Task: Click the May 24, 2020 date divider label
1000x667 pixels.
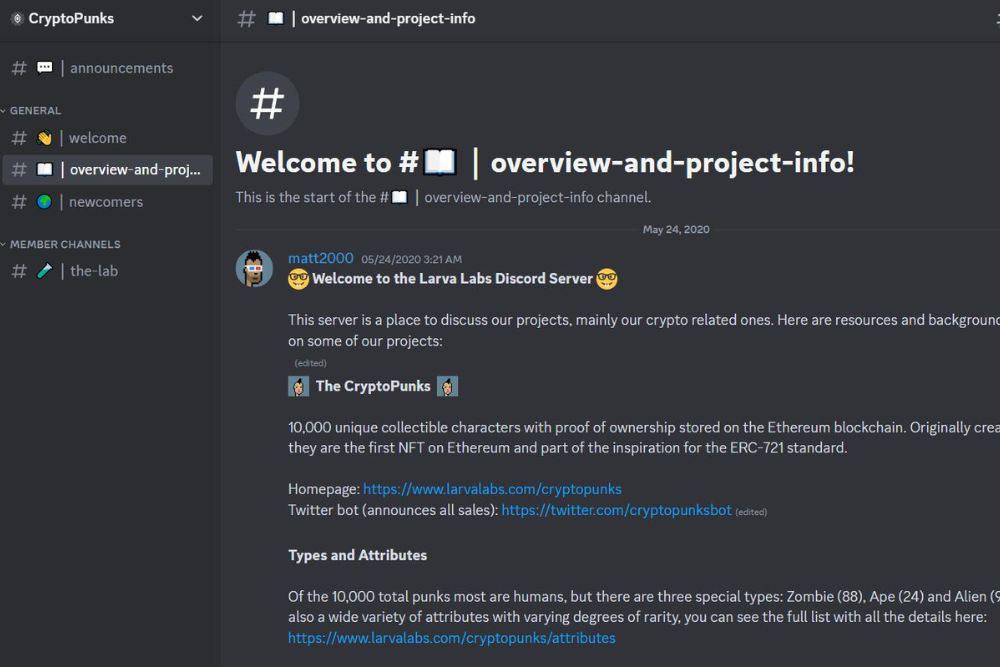Action: coord(676,230)
